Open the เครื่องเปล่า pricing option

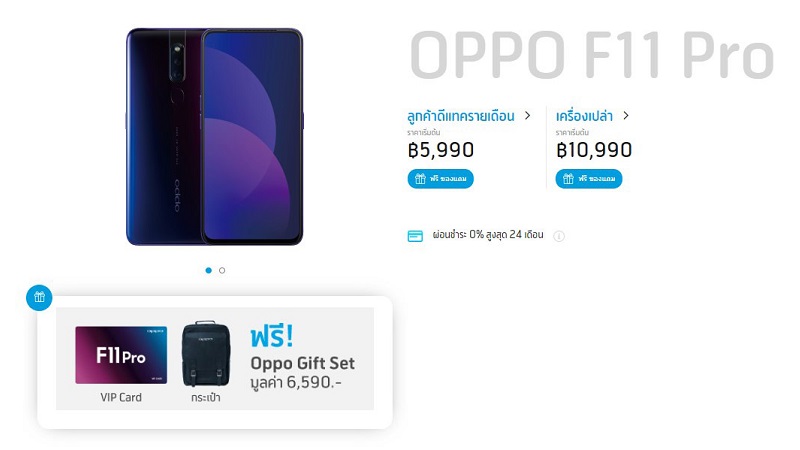[584, 116]
